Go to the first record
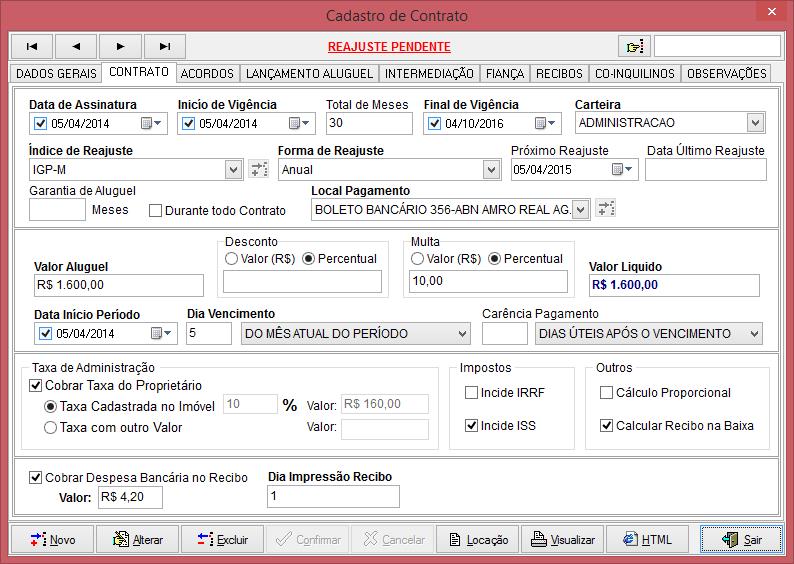This screenshot has height=564, width=794. point(32,46)
